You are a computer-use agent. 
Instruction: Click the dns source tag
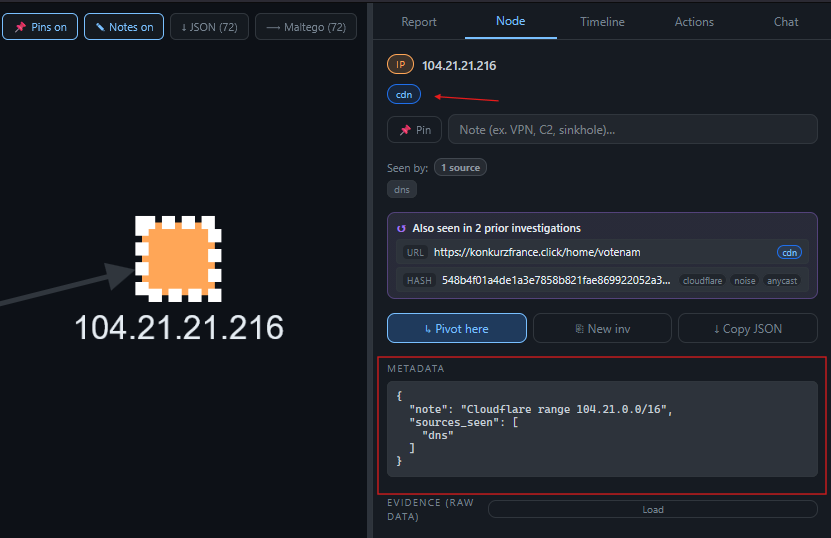pyautogui.click(x=402, y=190)
